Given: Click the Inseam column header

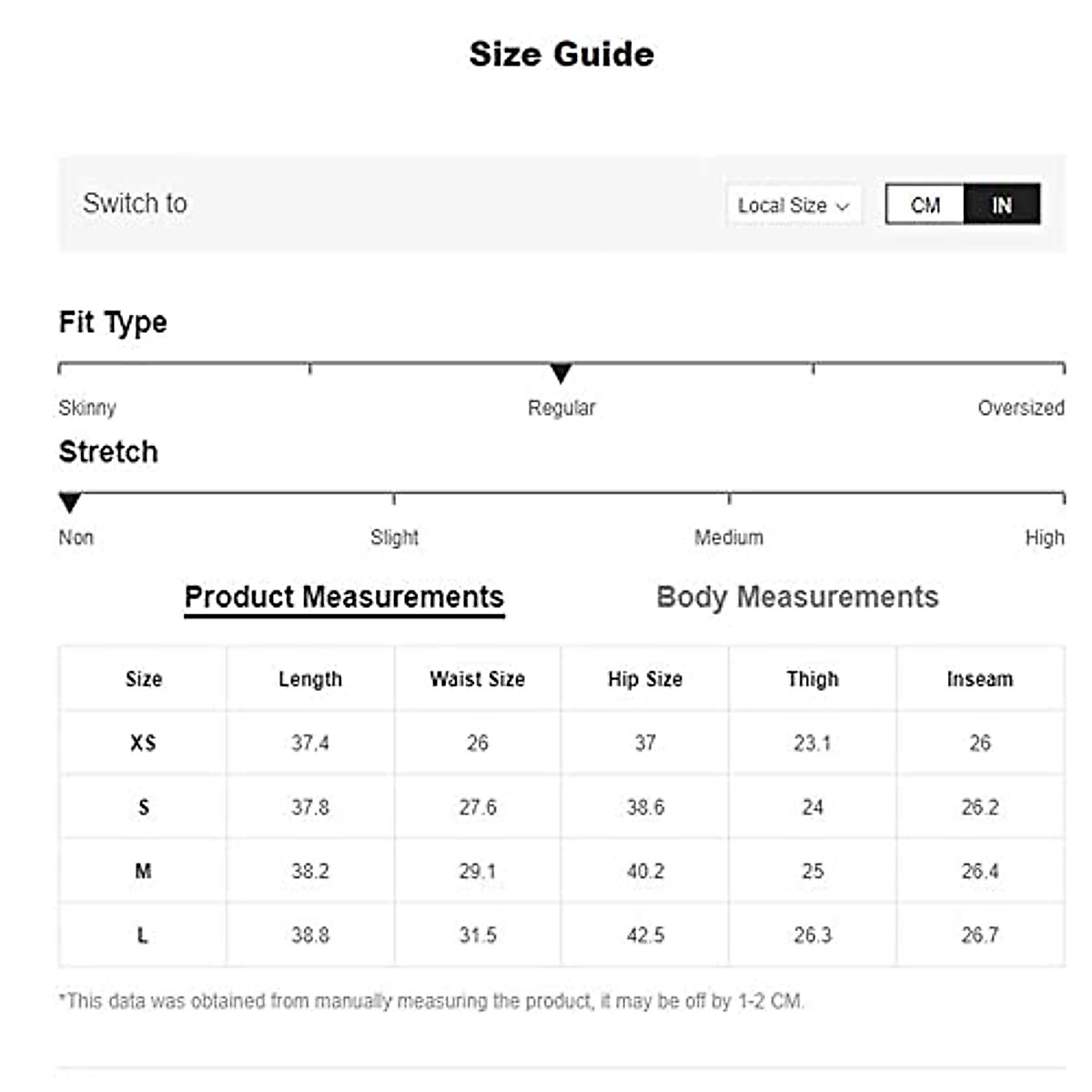Looking at the screenshot, I should tap(979, 679).
